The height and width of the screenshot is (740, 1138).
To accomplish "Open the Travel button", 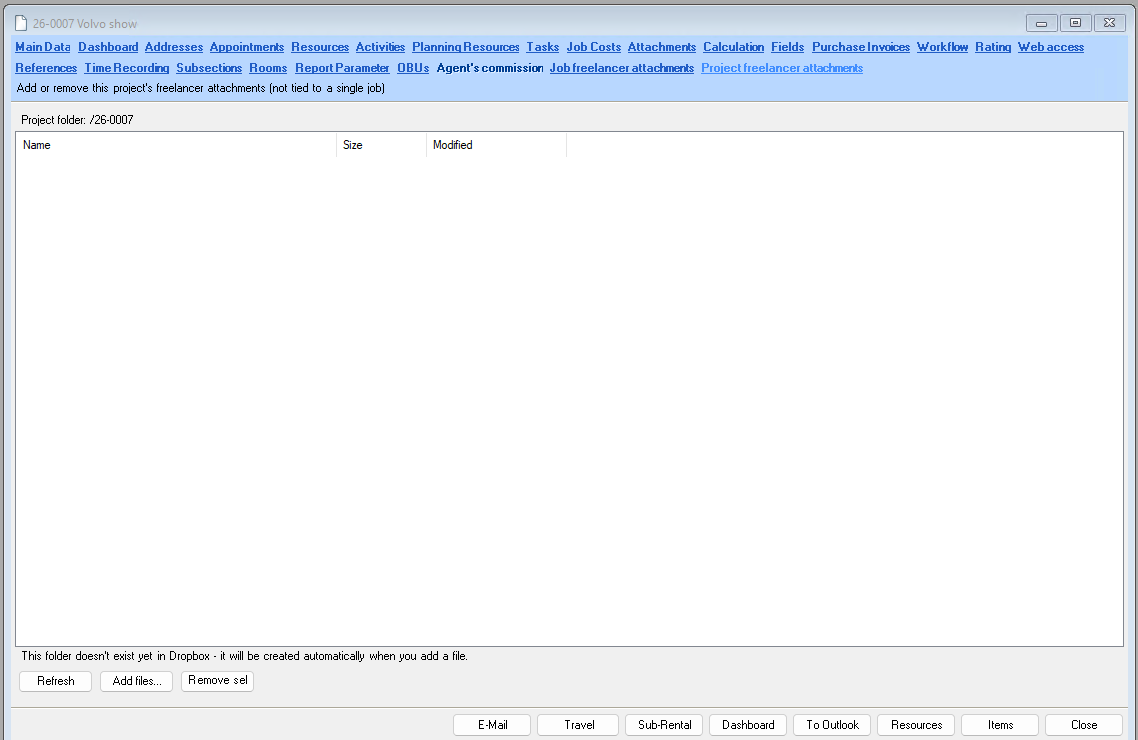I will point(578,725).
